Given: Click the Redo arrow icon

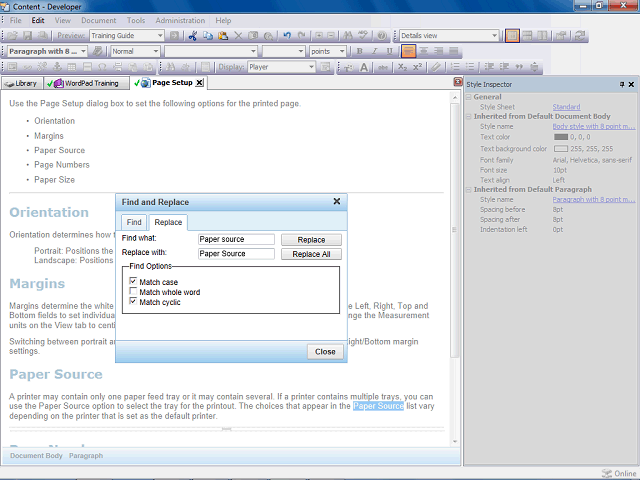Looking at the screenshot, I should click(x=302, y=36).
